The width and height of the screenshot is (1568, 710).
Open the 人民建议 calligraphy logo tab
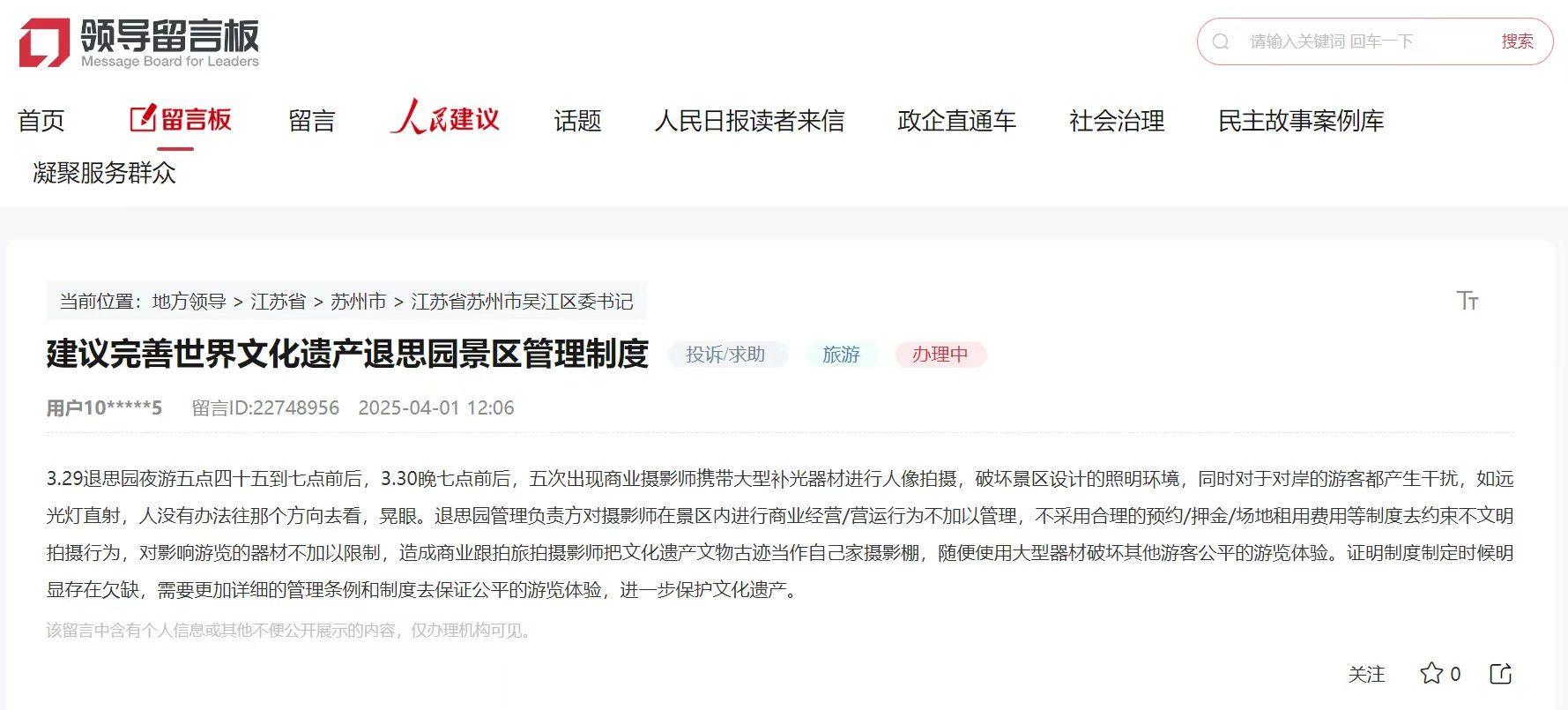click(444, 118)
